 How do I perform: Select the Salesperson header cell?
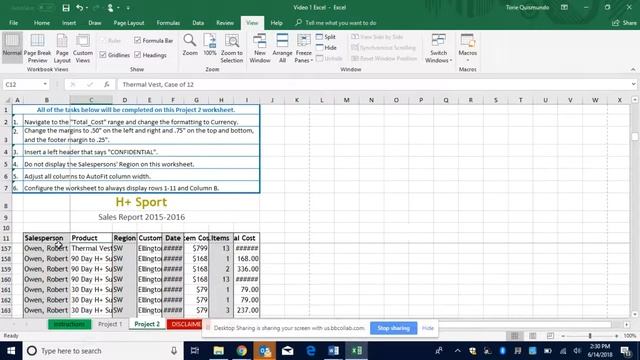click(47, 238)
